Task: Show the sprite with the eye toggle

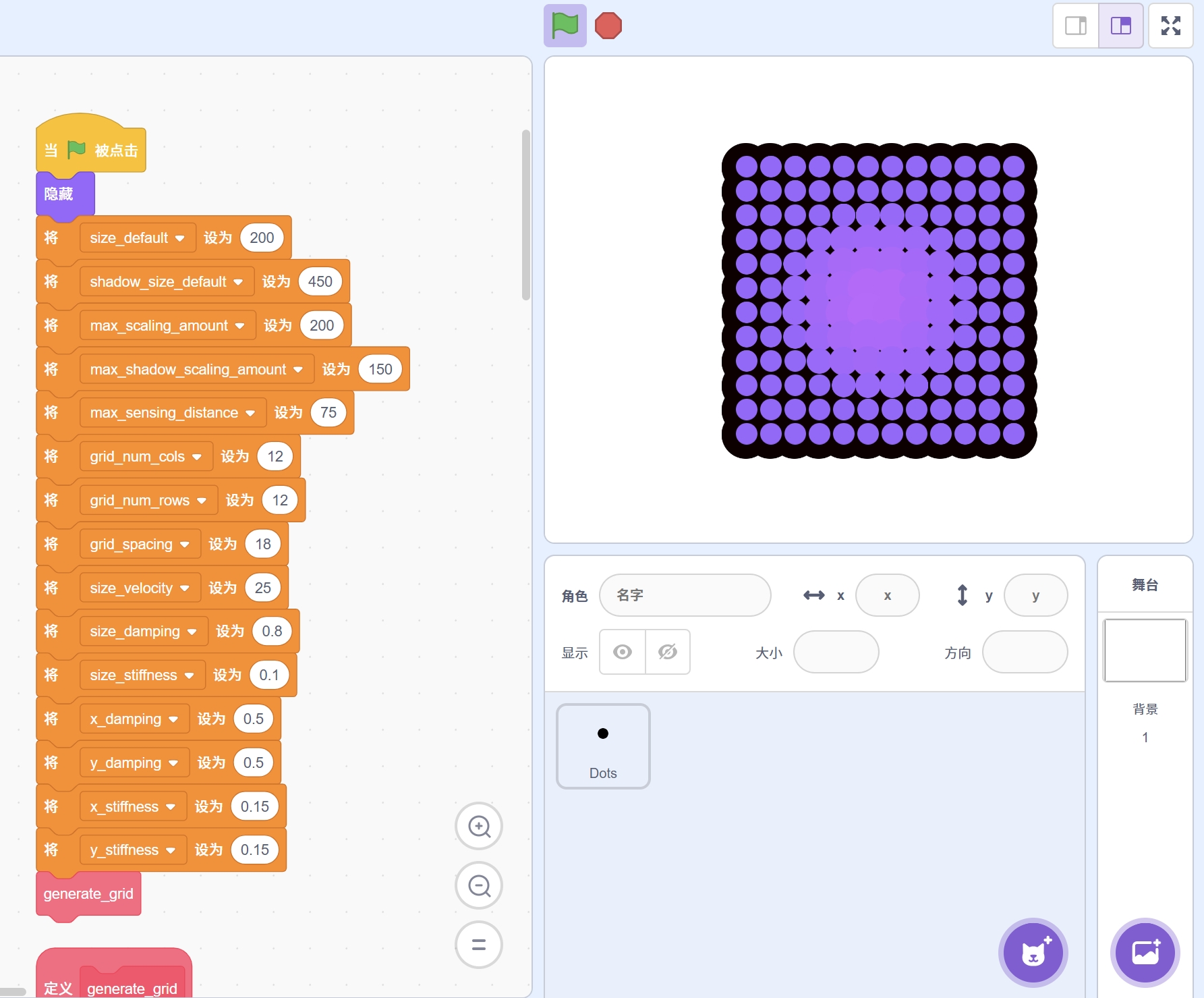Action: click(623, 652)
